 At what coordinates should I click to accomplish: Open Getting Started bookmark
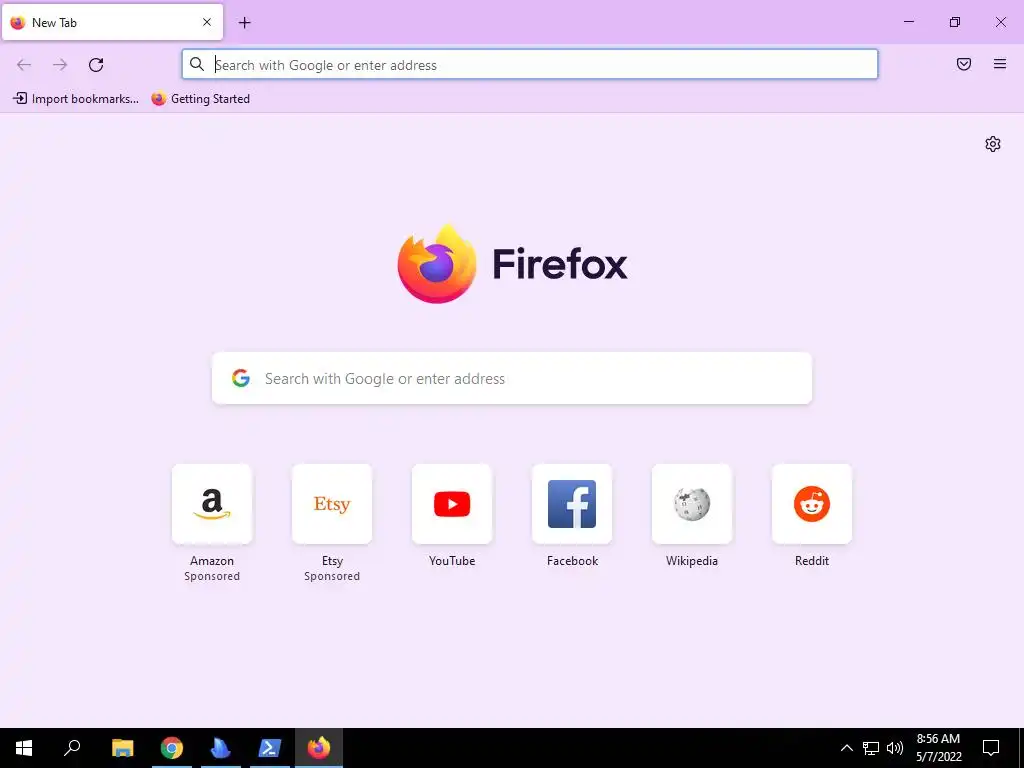tap(200, 99)
